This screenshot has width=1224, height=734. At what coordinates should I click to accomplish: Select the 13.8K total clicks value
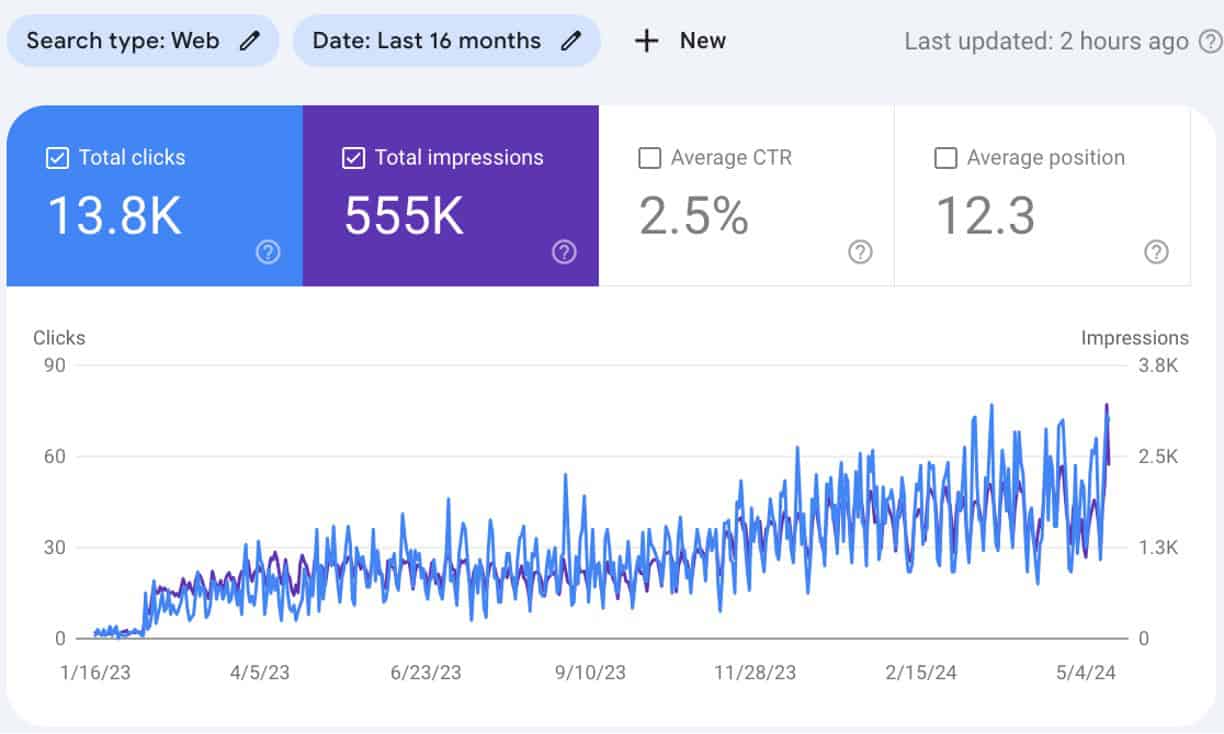(114, 216)
